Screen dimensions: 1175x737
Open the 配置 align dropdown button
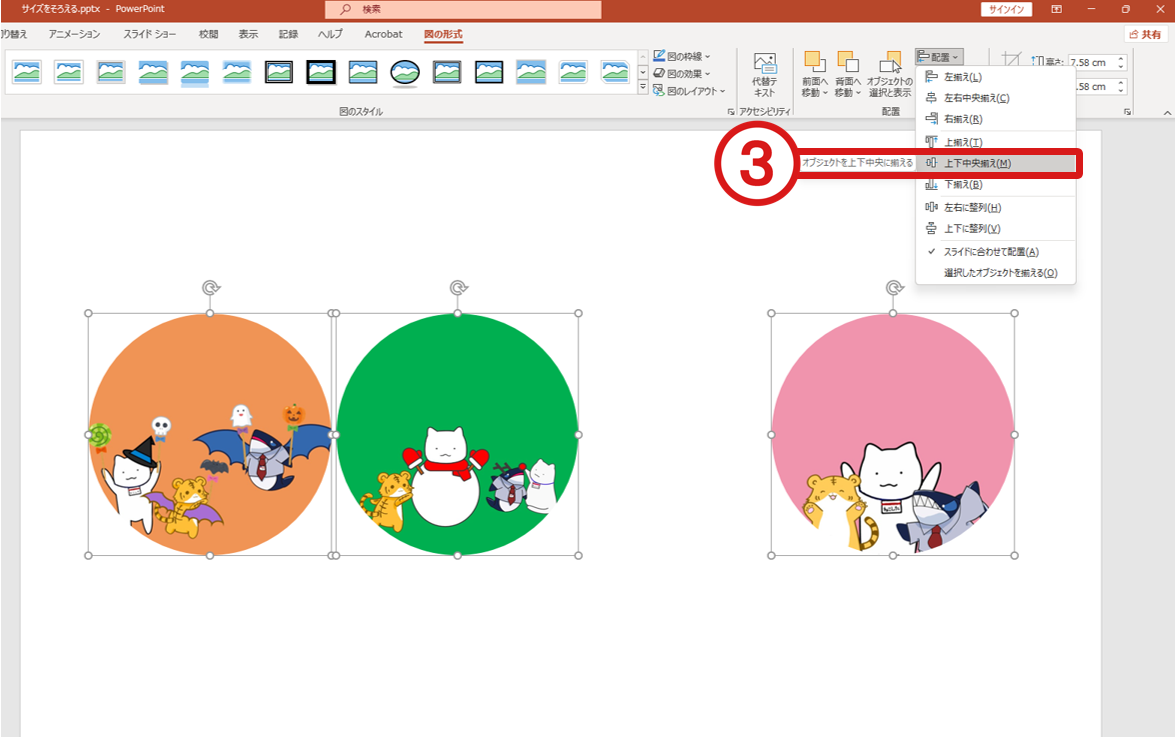point(938,57)
